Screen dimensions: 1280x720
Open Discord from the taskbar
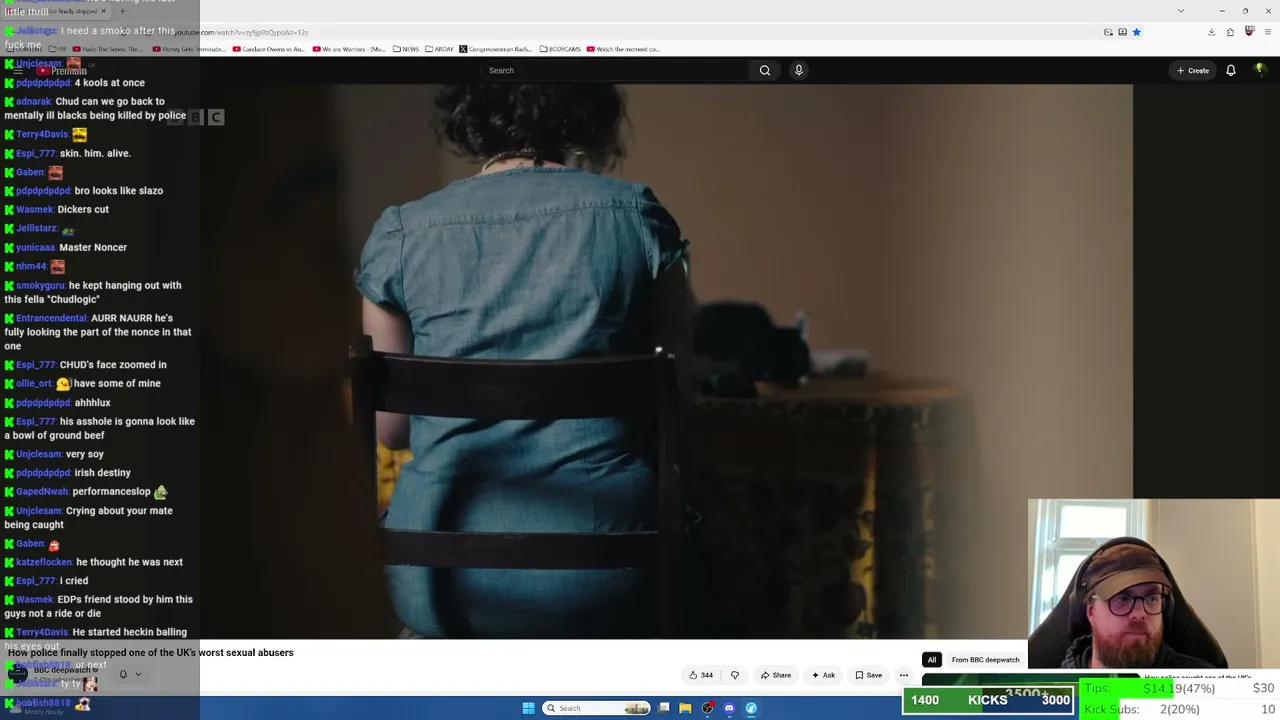729,708
